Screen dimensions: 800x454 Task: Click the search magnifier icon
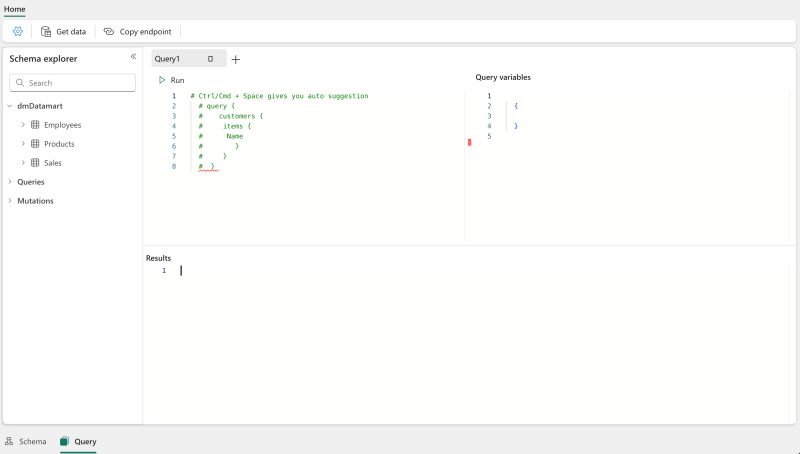tap(20, 83)
